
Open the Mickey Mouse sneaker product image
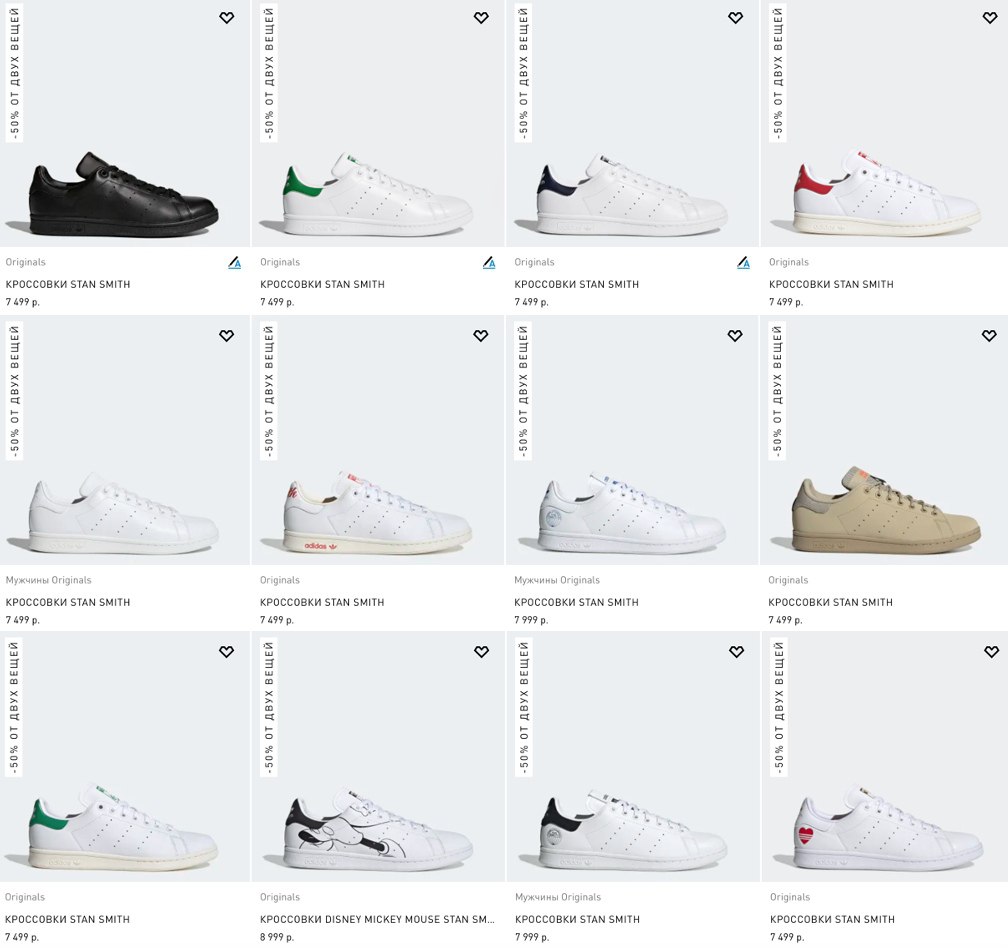click(x=378, y=756)
